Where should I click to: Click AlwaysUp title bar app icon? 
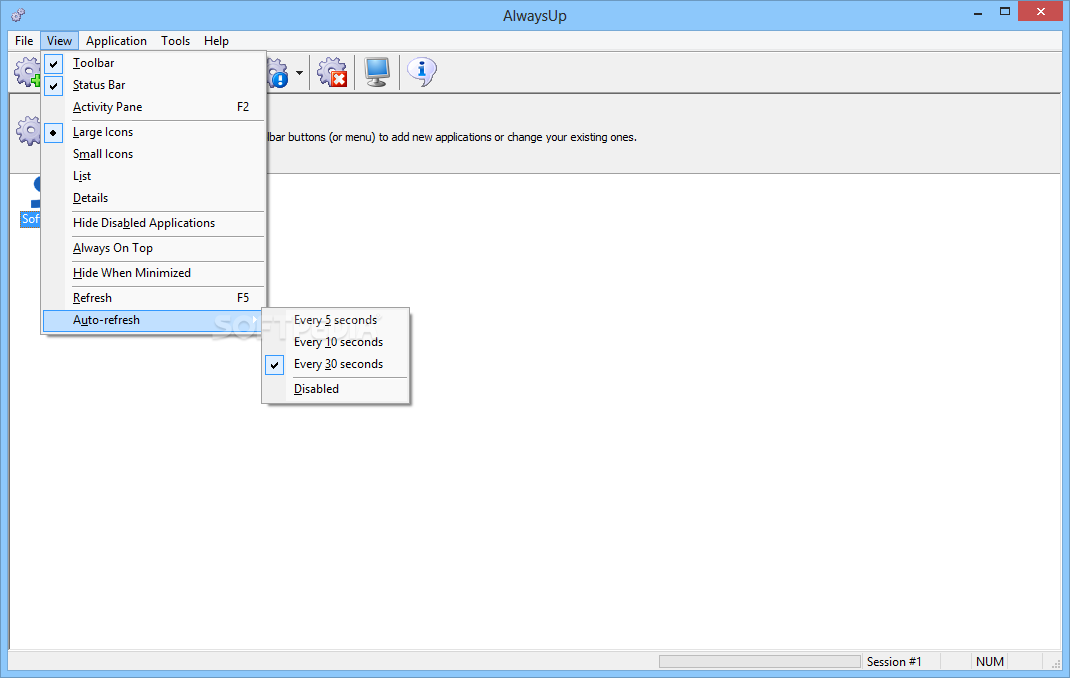(x=18, y=14)
